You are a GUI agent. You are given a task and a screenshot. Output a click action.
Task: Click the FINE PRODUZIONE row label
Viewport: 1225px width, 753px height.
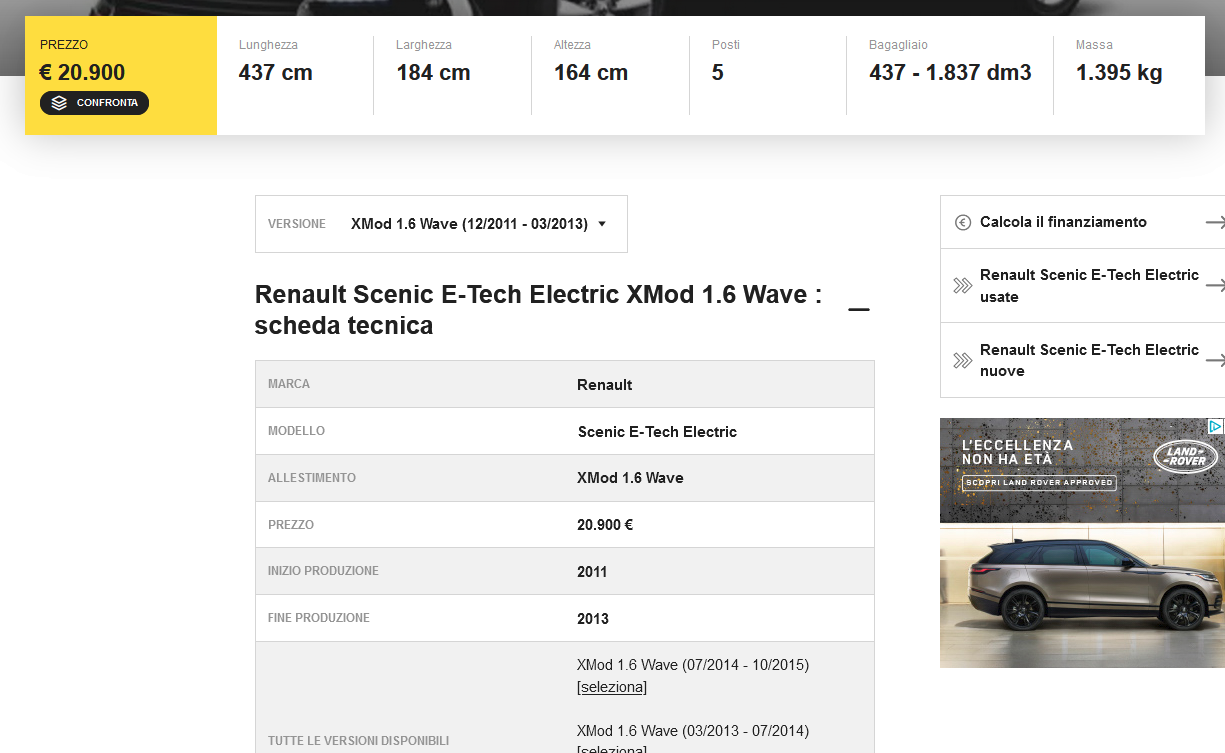pyautogui.click(x=319, y=618)
